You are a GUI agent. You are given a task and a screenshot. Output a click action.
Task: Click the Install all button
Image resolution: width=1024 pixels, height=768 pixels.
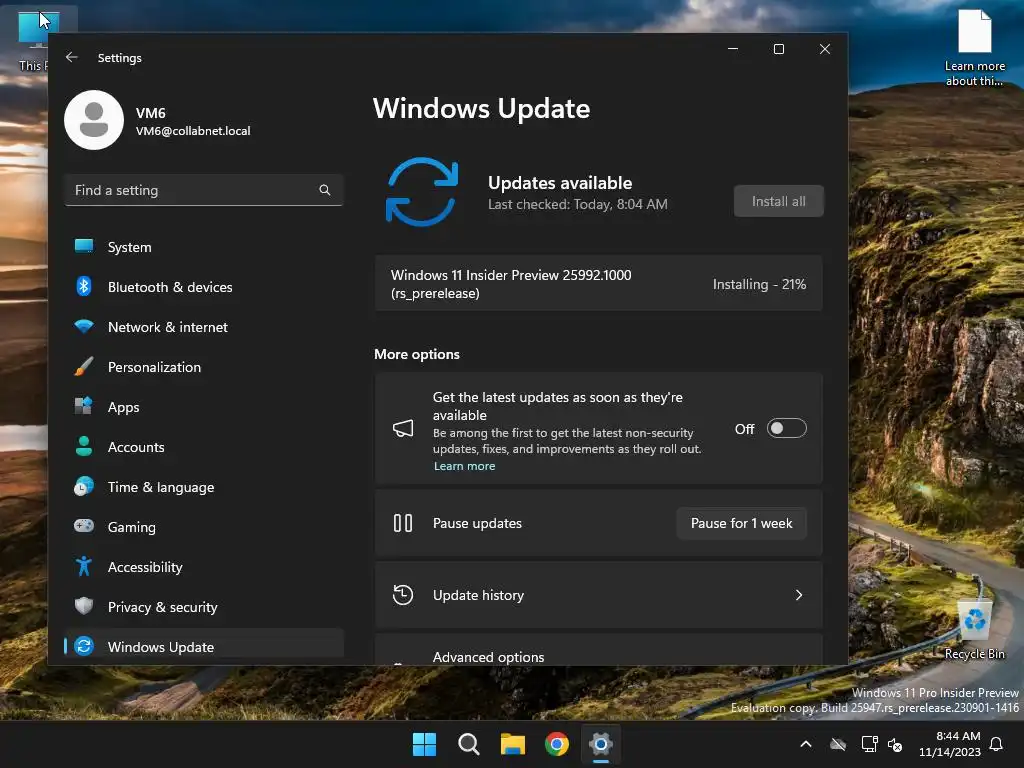pyautogui.click(x=778, y=201)
